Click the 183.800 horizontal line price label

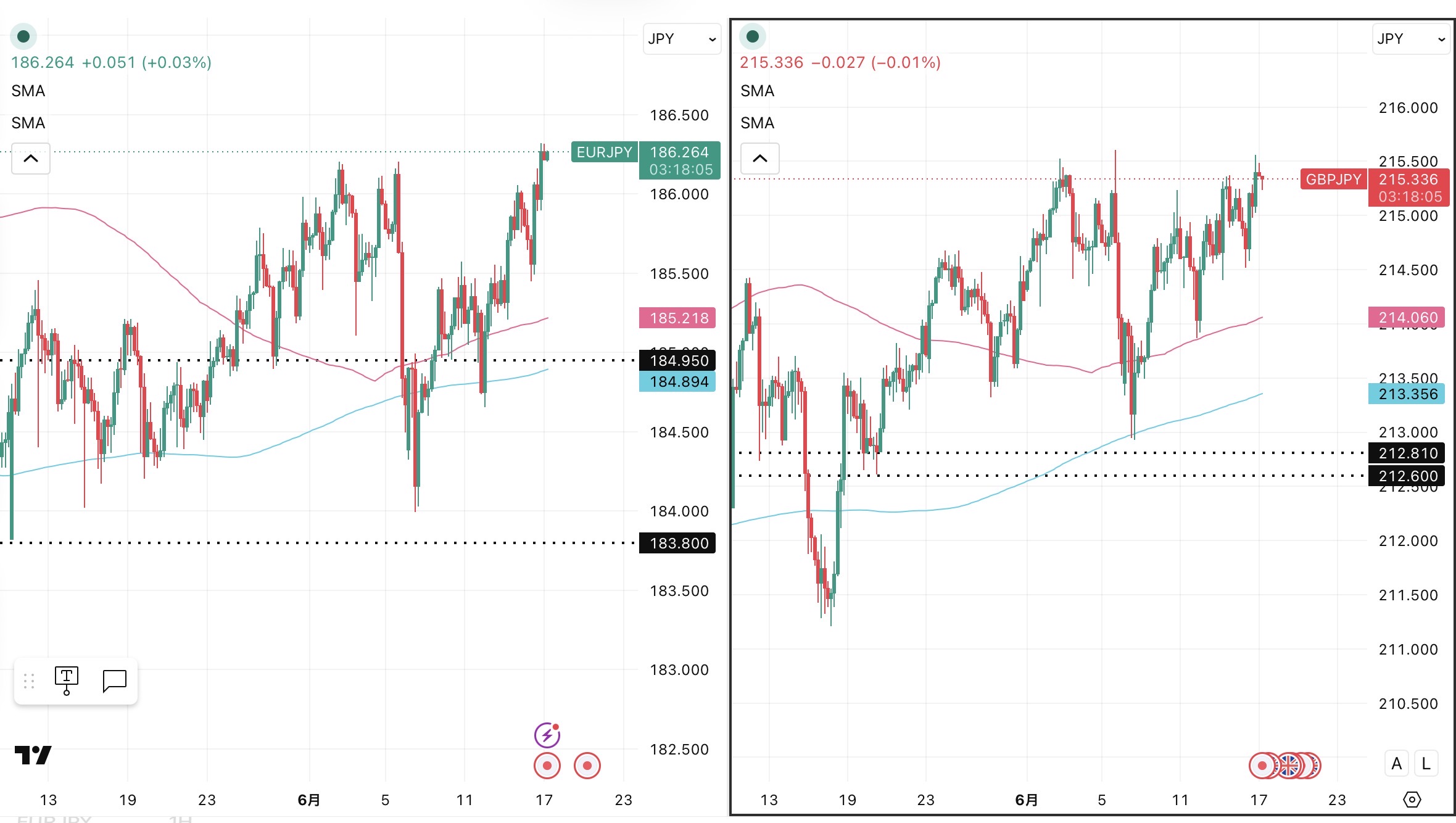click(677, 543)
